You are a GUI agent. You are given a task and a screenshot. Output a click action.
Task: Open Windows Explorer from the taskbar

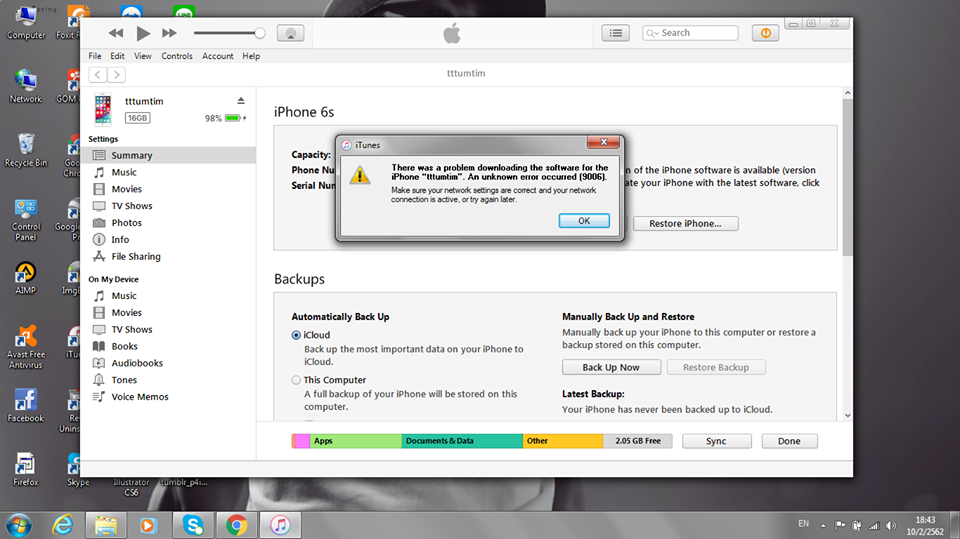tap(105, 525)
